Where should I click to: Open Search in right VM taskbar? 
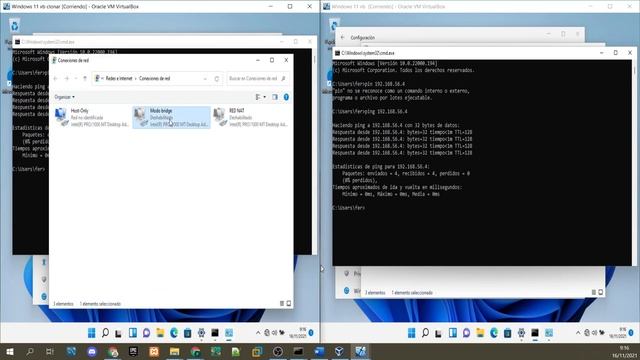click(x=425, y=333)
